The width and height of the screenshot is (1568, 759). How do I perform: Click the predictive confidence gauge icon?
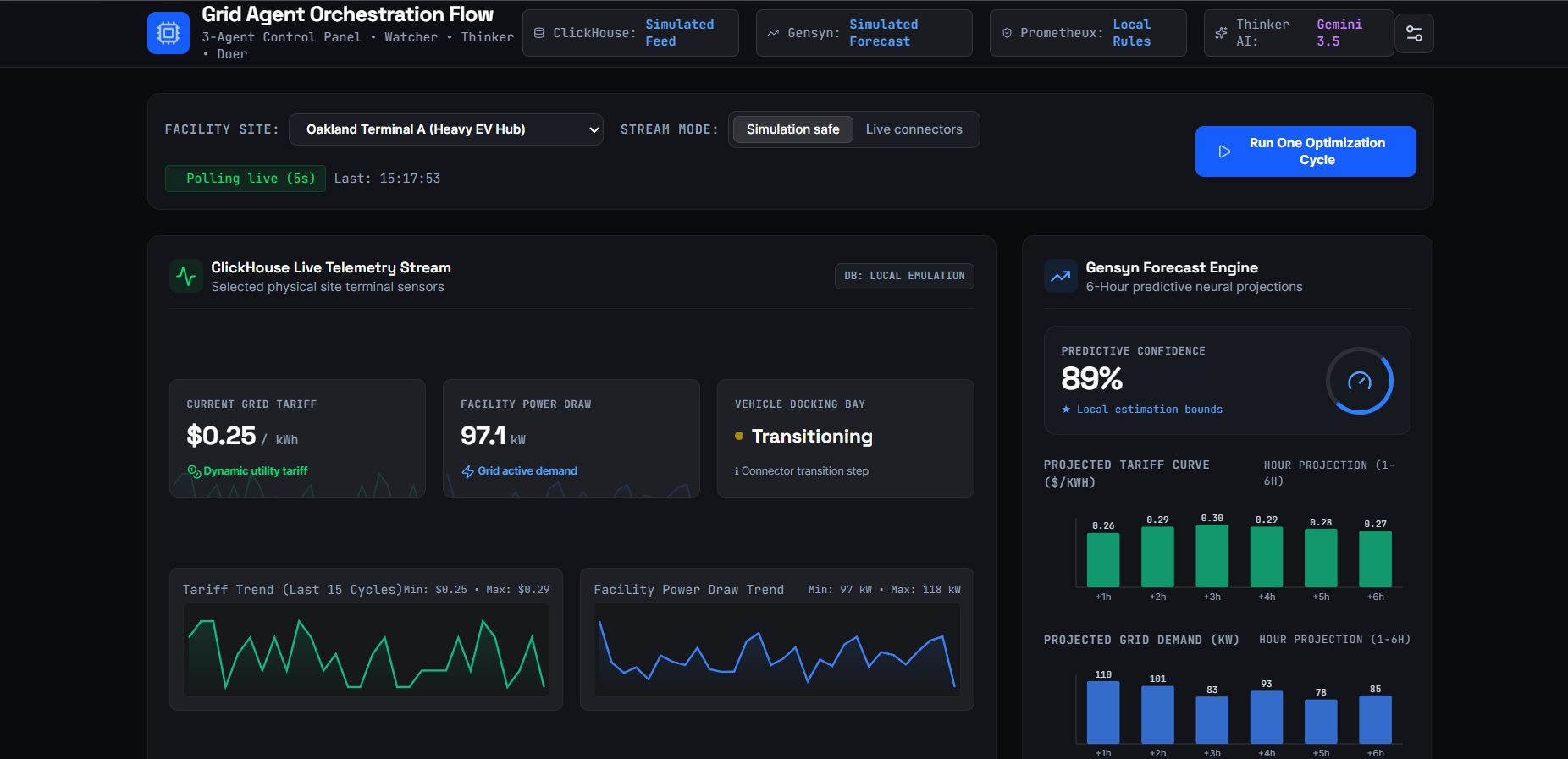[1360, 381]
